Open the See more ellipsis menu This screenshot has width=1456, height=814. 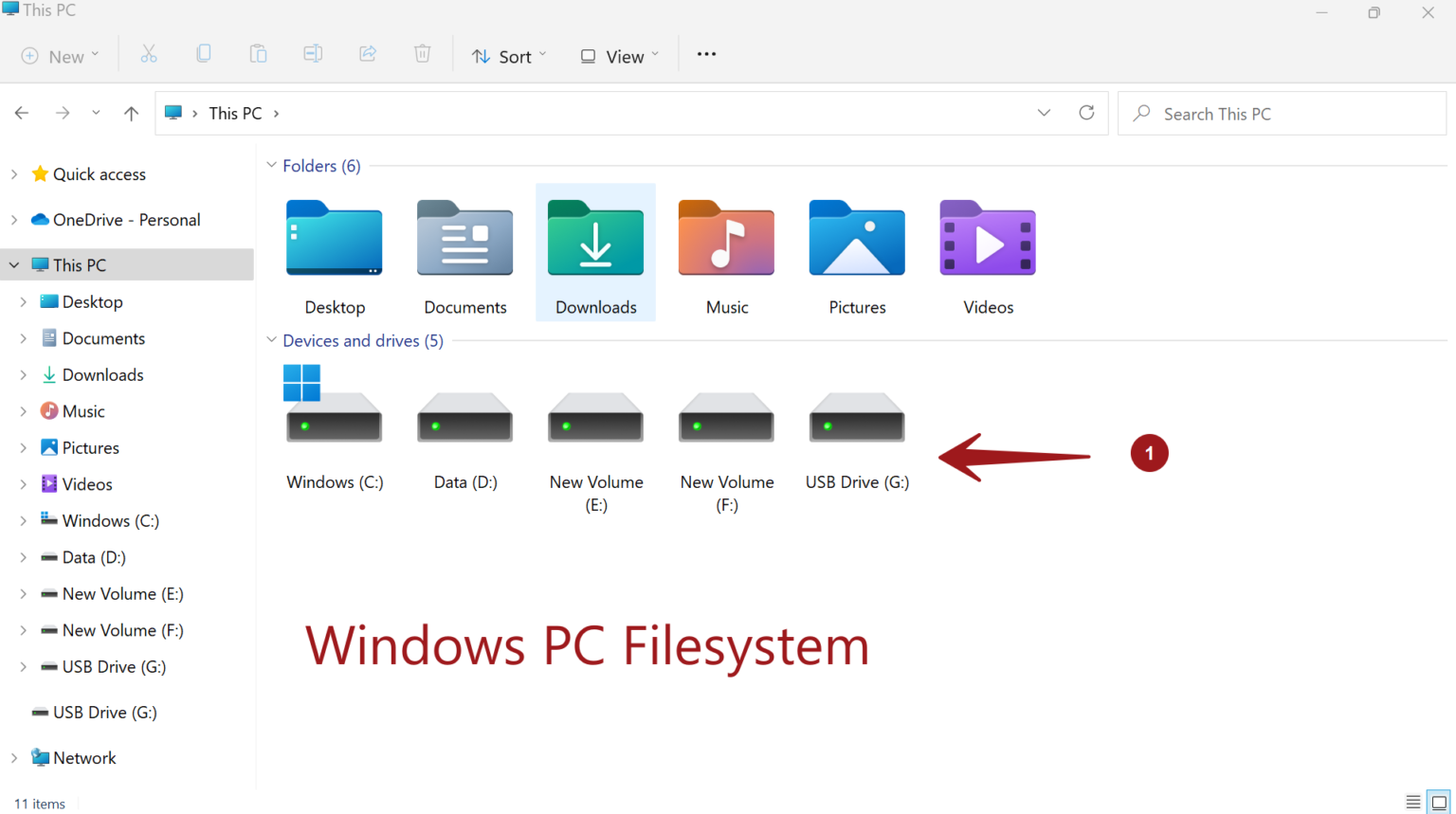coord(705,55)
